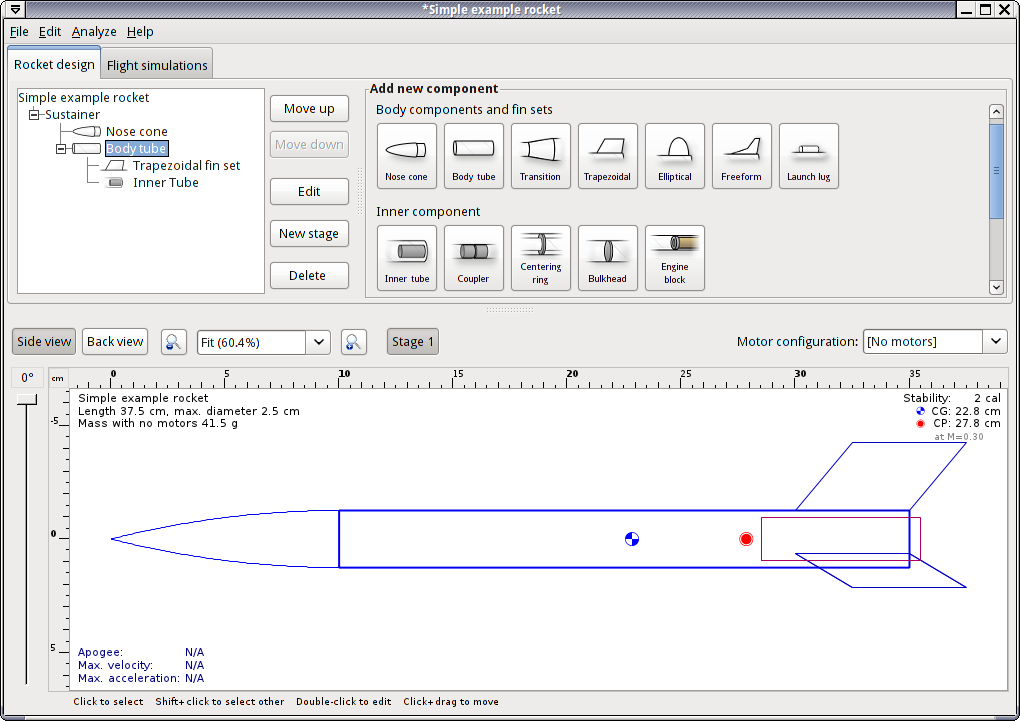The width and height of the screenshot is (1020, 721).
Task: Open the Analyze menu
Action: (x=94, y=32)
